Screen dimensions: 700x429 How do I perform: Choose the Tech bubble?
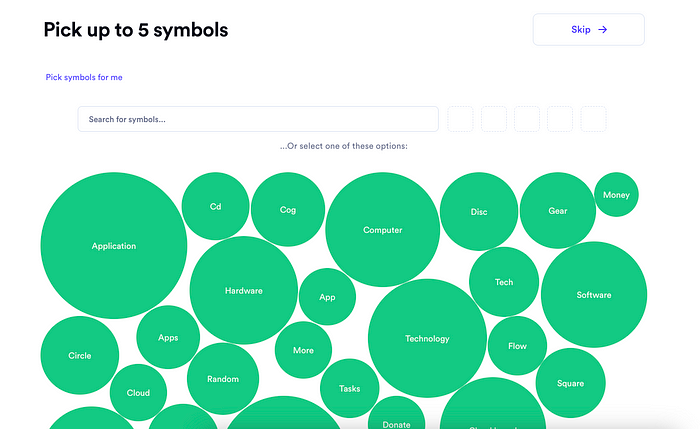[x=504, y=282]
